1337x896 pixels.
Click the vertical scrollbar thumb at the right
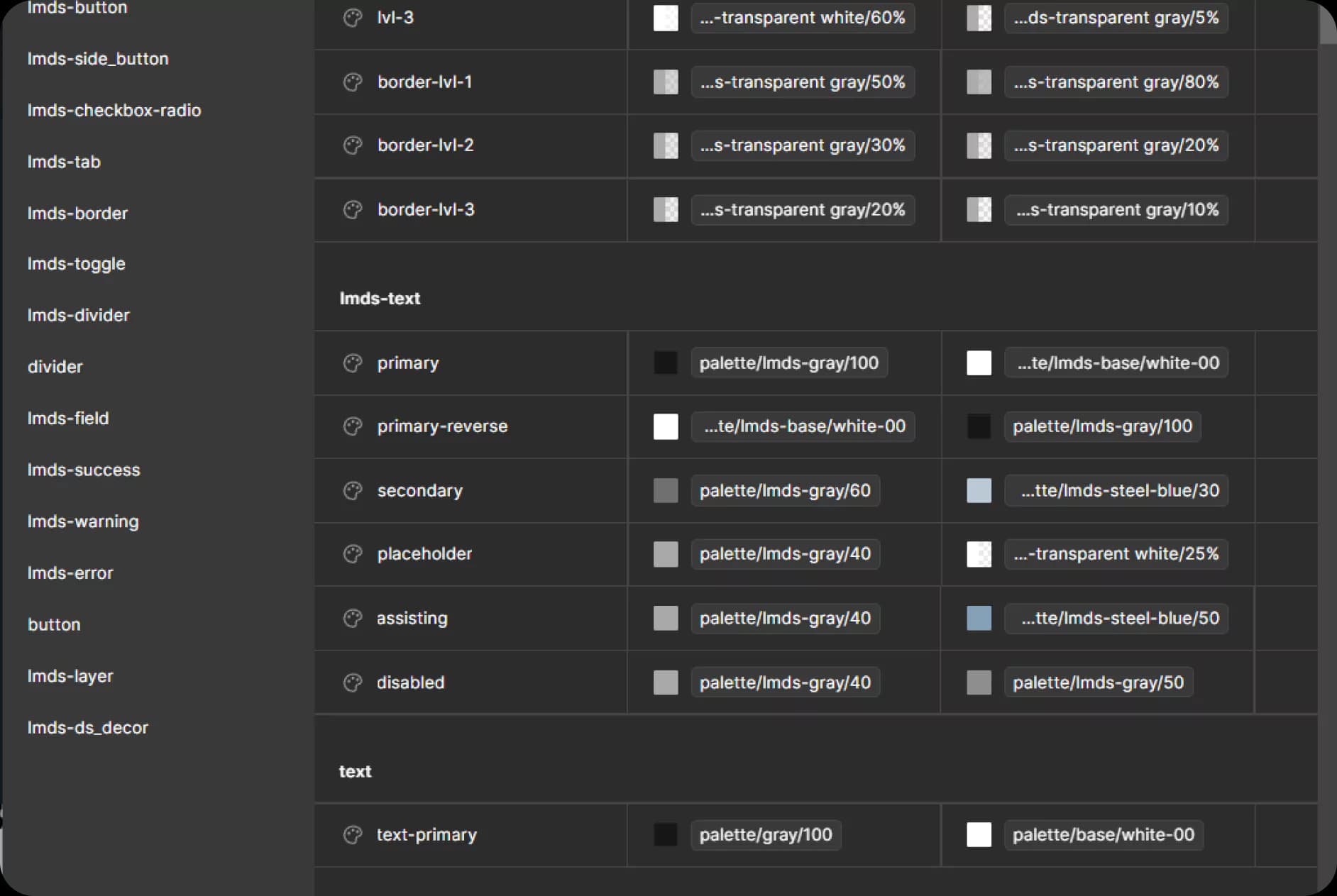tap(1328, 24)
